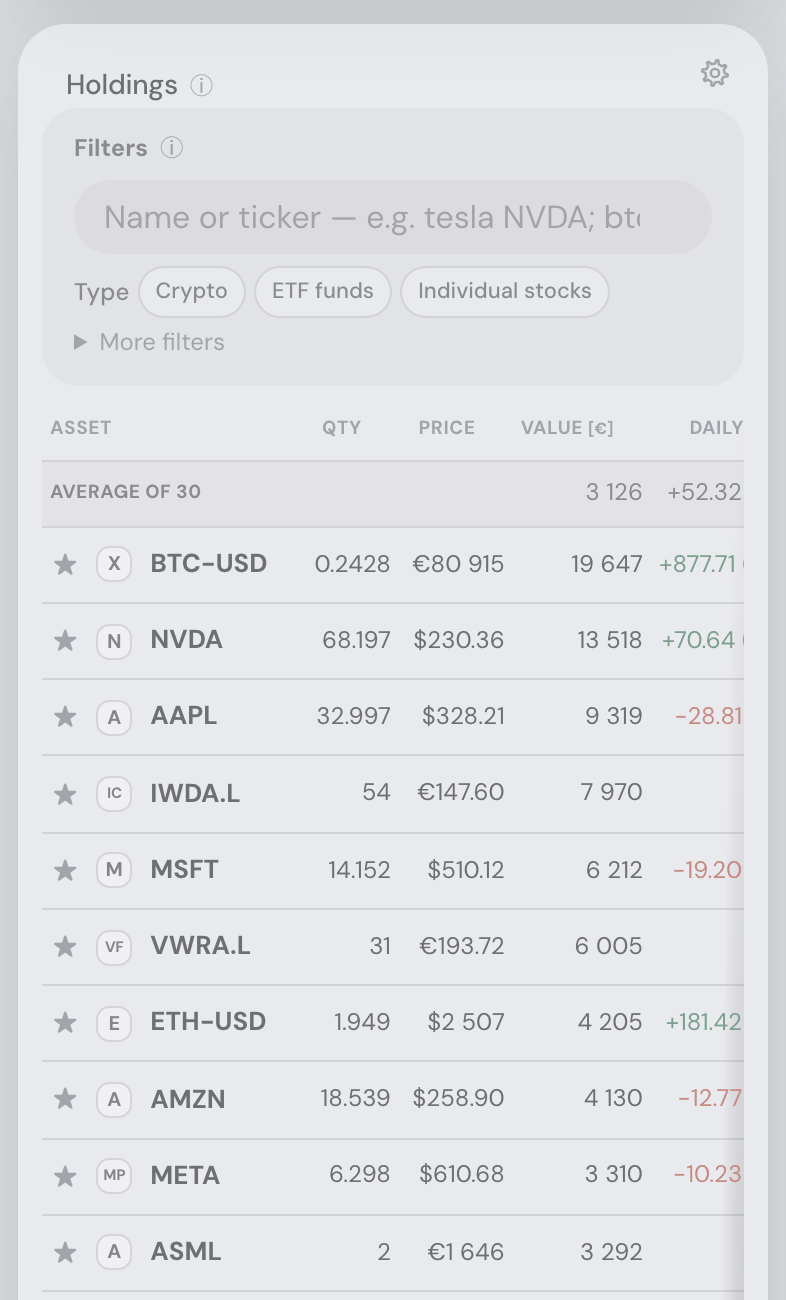Image resolution: width=786 pixels, height=1300 pixels.
Task: Select the Individual stocks filter chip
Action: pos(505,292)
